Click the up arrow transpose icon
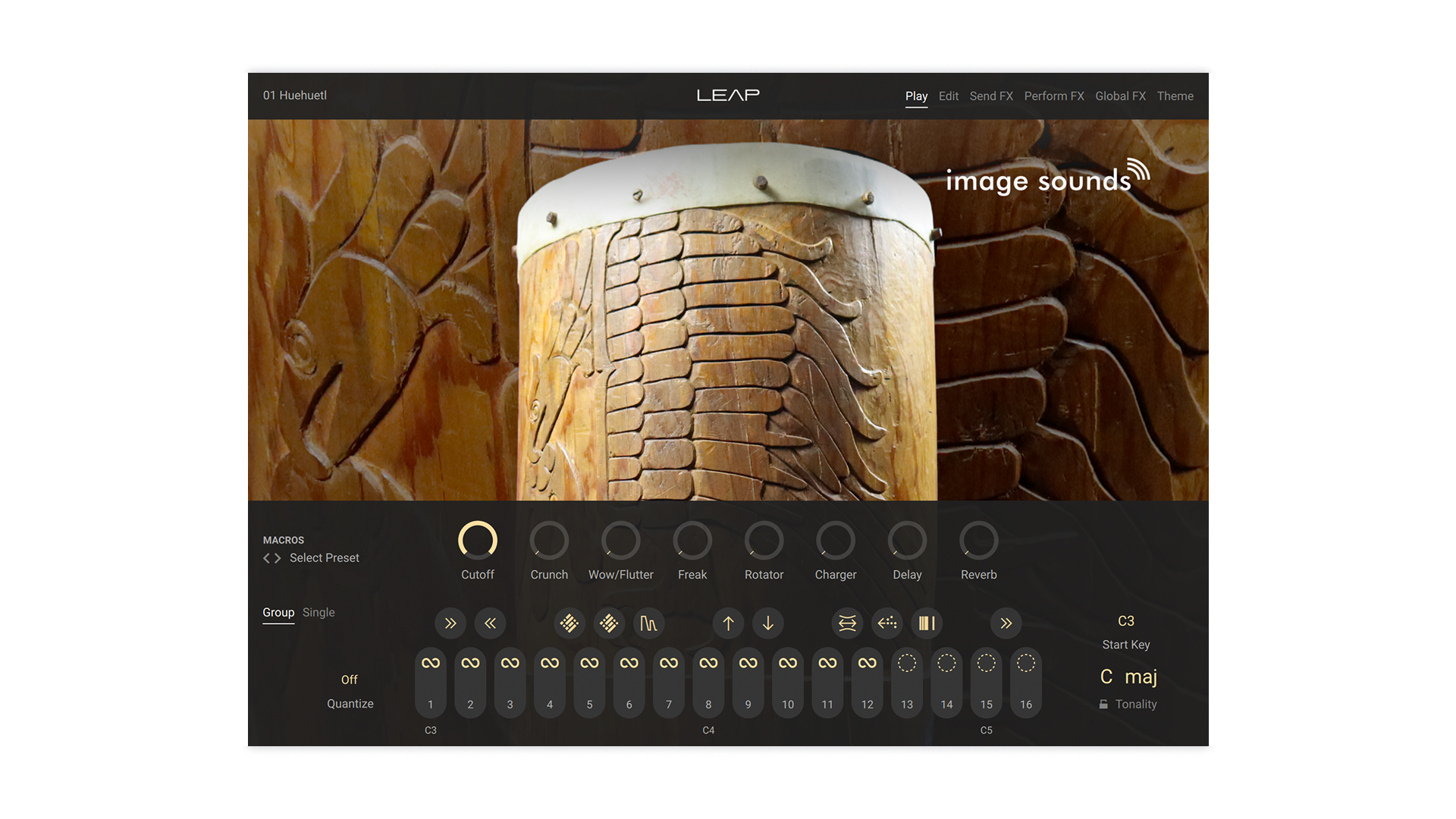 tap(728, 623)
